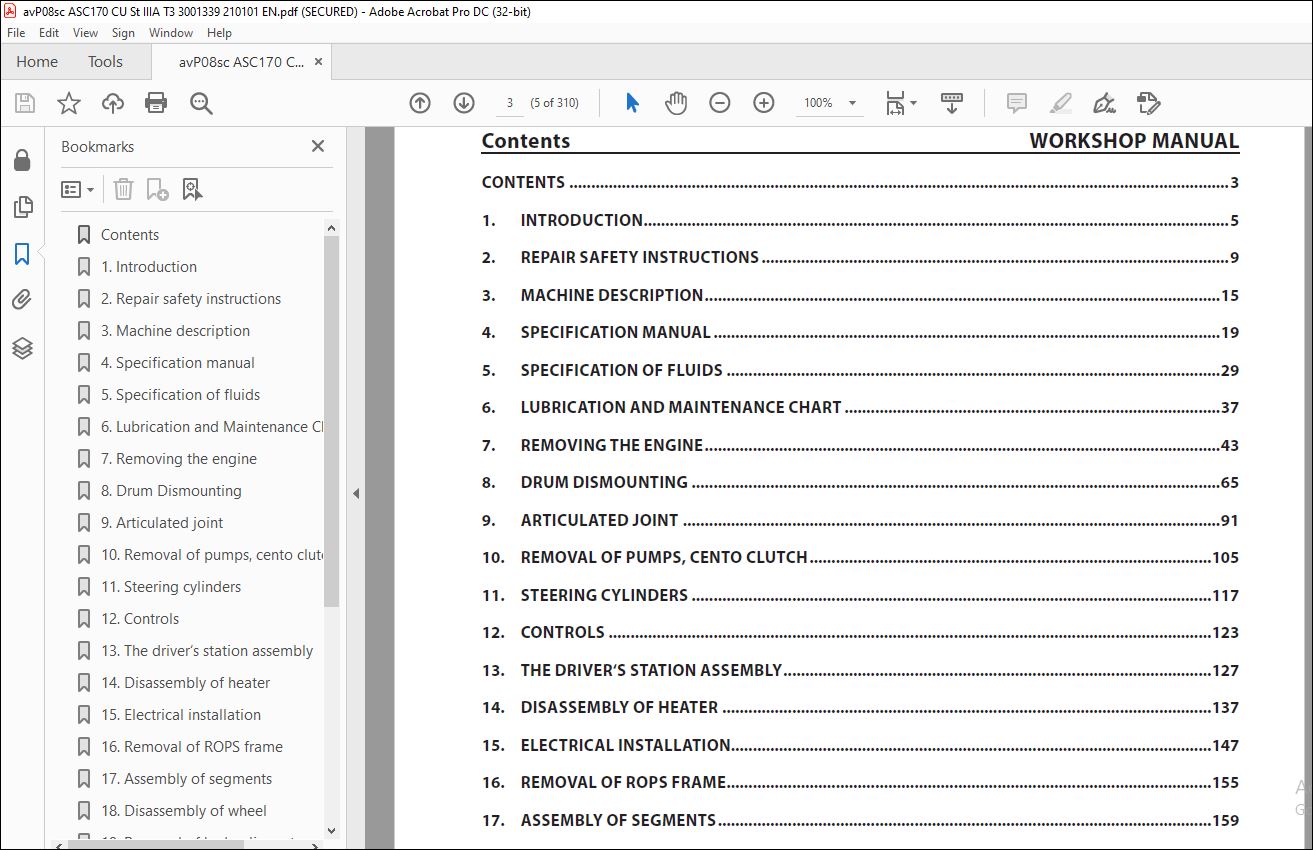Viewport: 1313px width, 850px height.
Task: Open the fit page options icon
Action: pyautogui.click(x=900, y=103)
